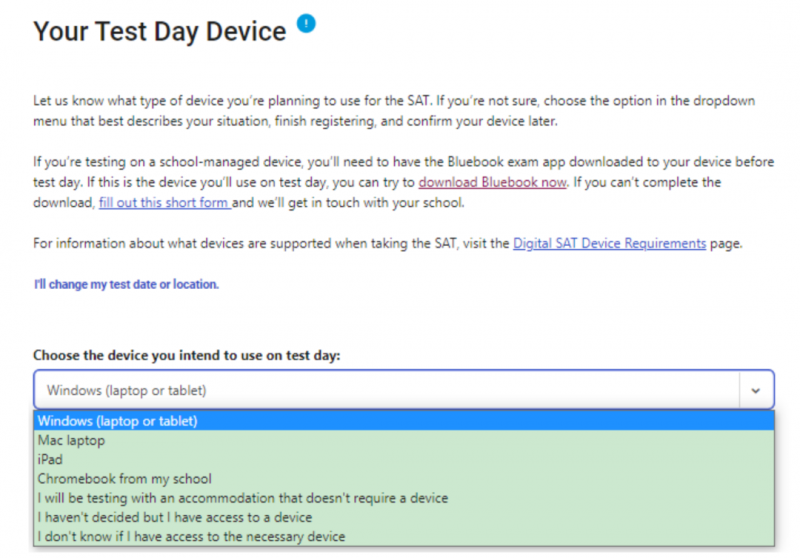This screenshot has height=558, width=800.
Task: Choose the Mac laptop option
Action: pos(404,440)
